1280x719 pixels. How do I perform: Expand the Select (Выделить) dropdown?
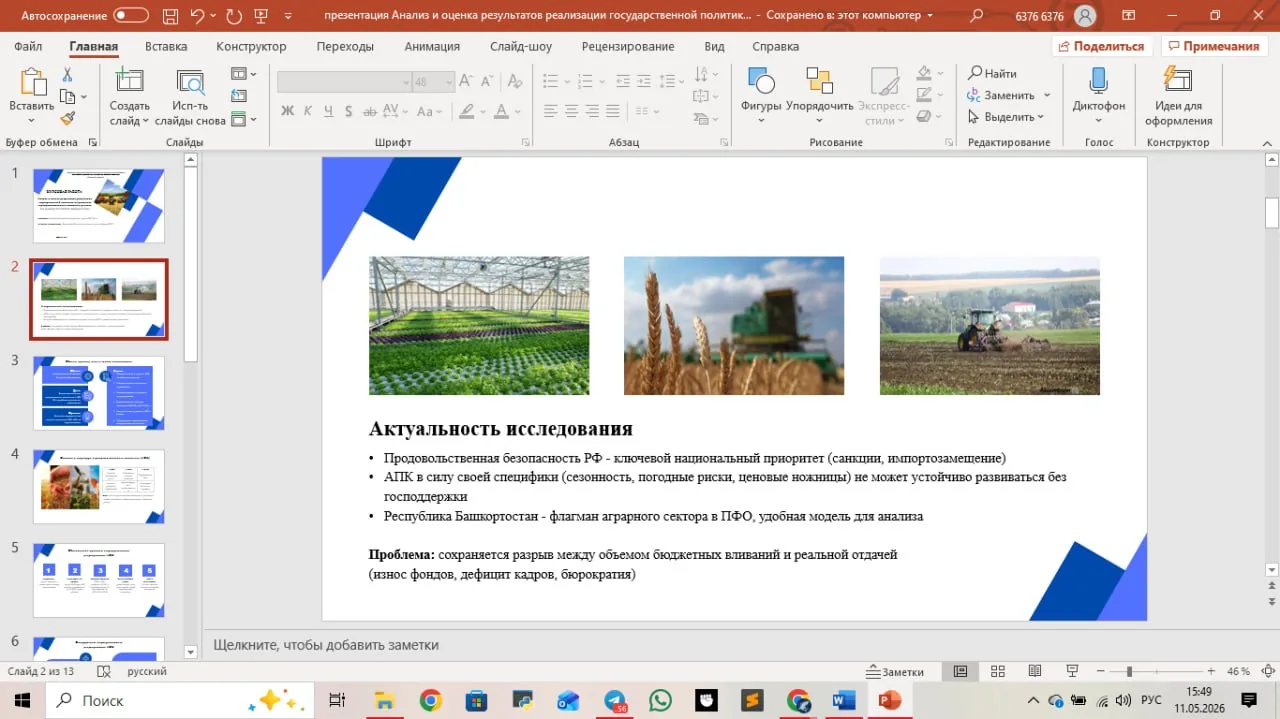coord(1007,117)
